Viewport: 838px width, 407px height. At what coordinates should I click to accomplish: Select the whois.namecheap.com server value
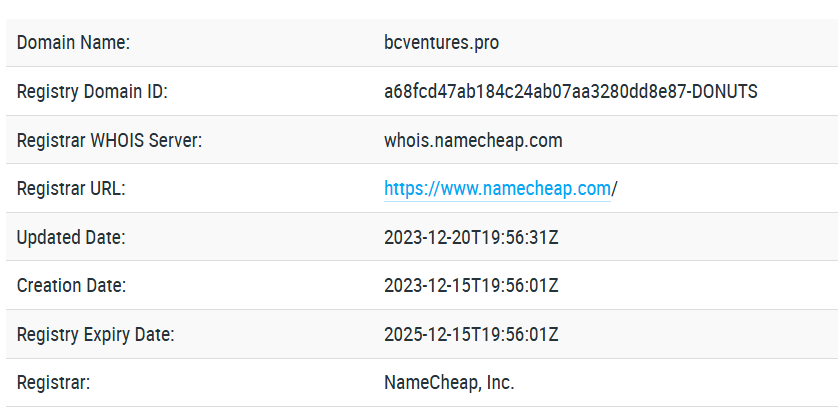click(x=473, y=140)
